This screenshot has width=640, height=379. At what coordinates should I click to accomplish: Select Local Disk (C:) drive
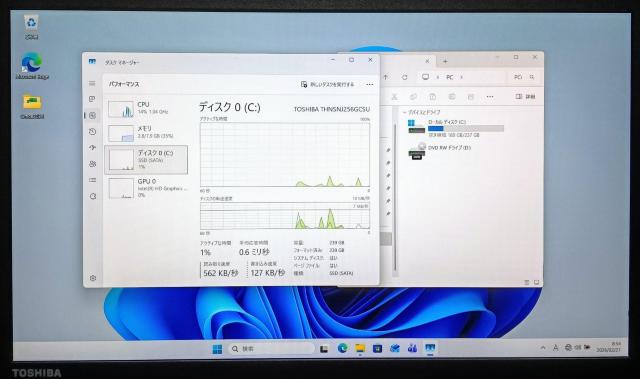(456, 128)
